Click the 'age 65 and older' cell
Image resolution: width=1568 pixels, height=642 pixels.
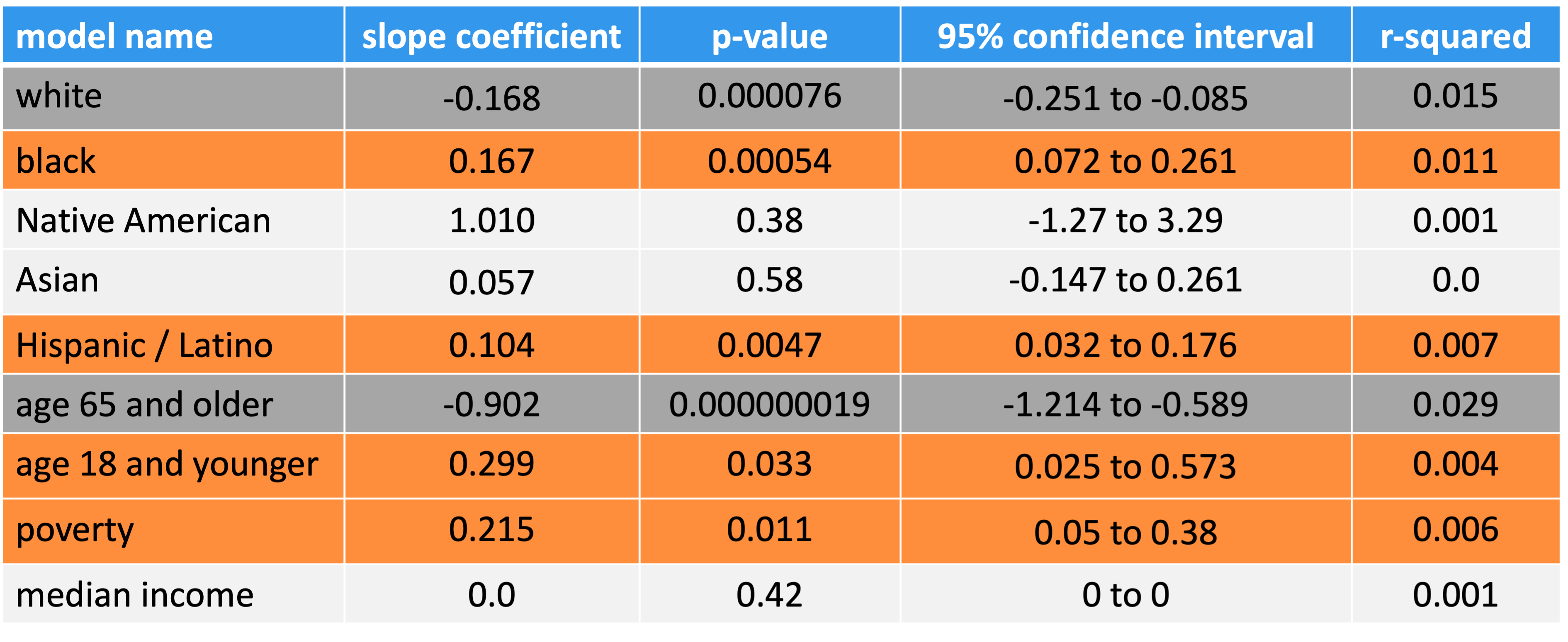144,404
